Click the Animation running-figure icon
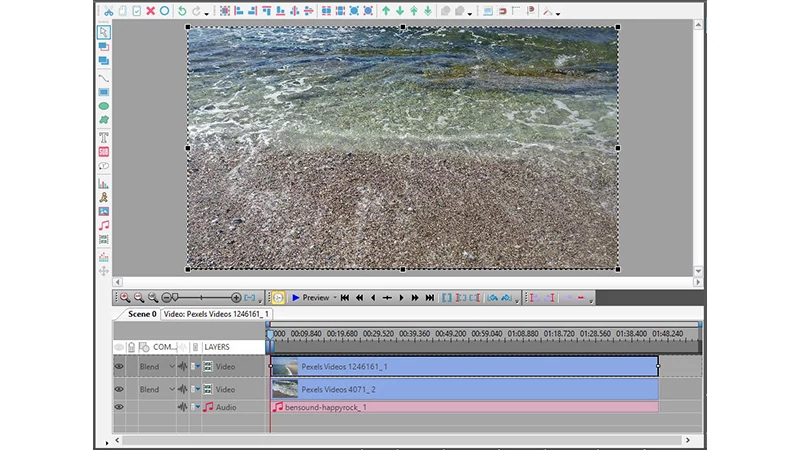Viewport: 800px width, 450px height. point(104,197)
